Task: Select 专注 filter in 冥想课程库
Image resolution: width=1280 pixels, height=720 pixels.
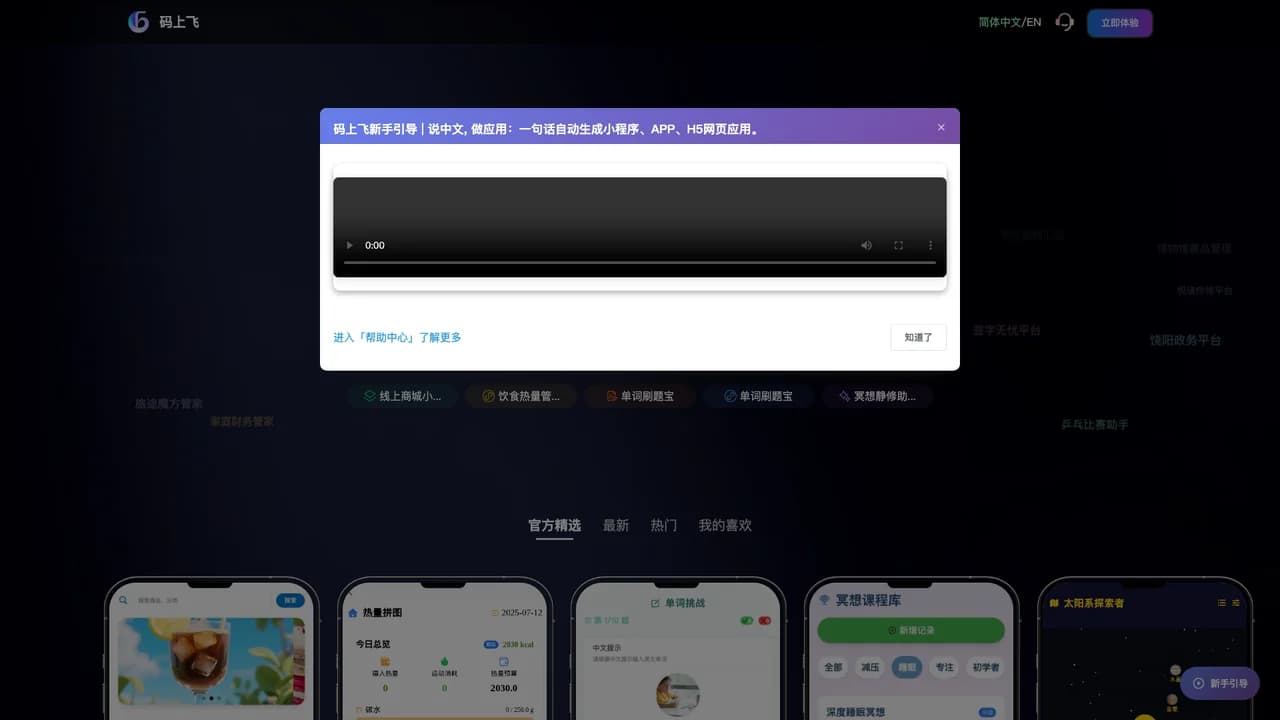Action: 944,667
